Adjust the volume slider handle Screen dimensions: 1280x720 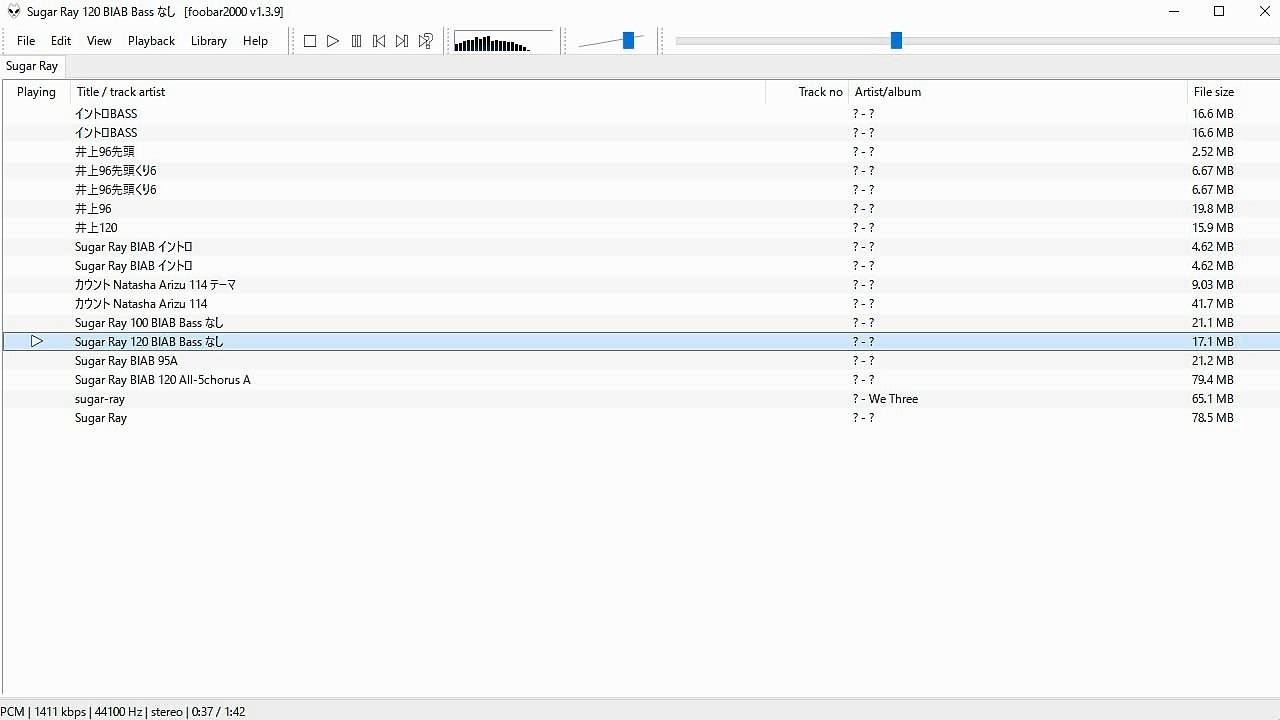click(x=628, y=41)
